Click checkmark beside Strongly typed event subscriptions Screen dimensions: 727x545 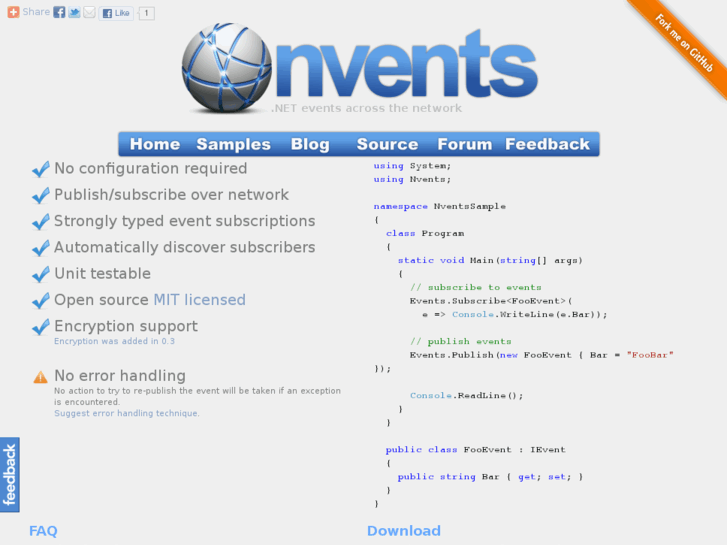(41, 222)
